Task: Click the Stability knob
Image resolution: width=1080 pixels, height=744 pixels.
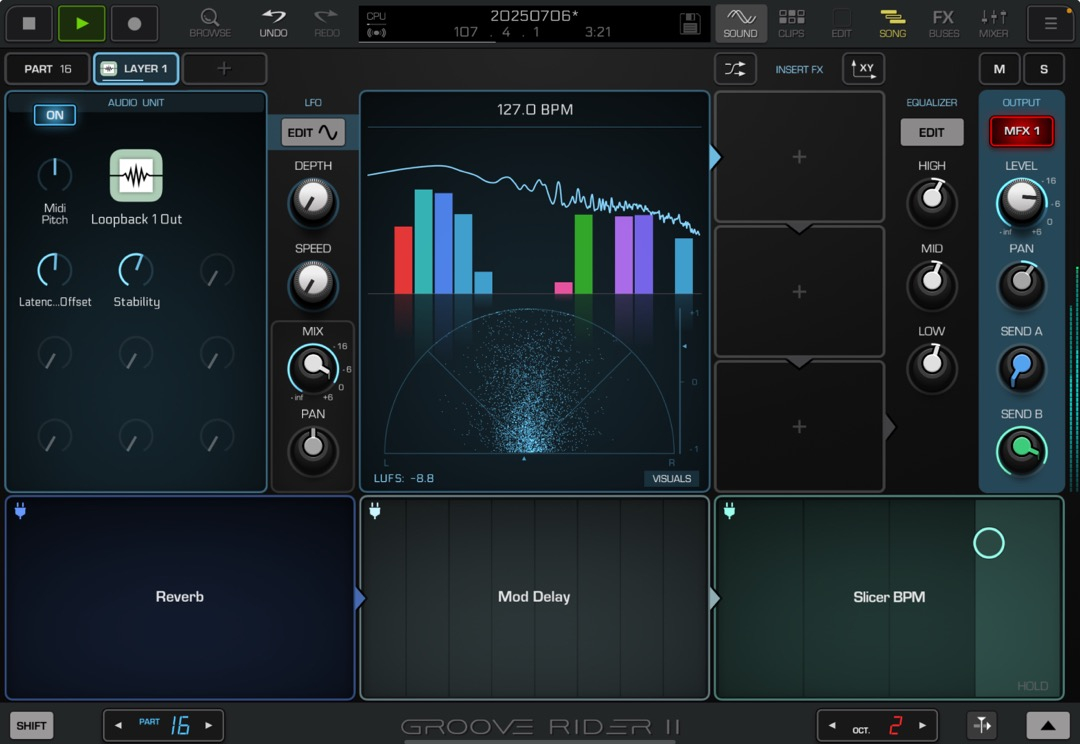Action: pyautogui.click(x=136, y=269)
